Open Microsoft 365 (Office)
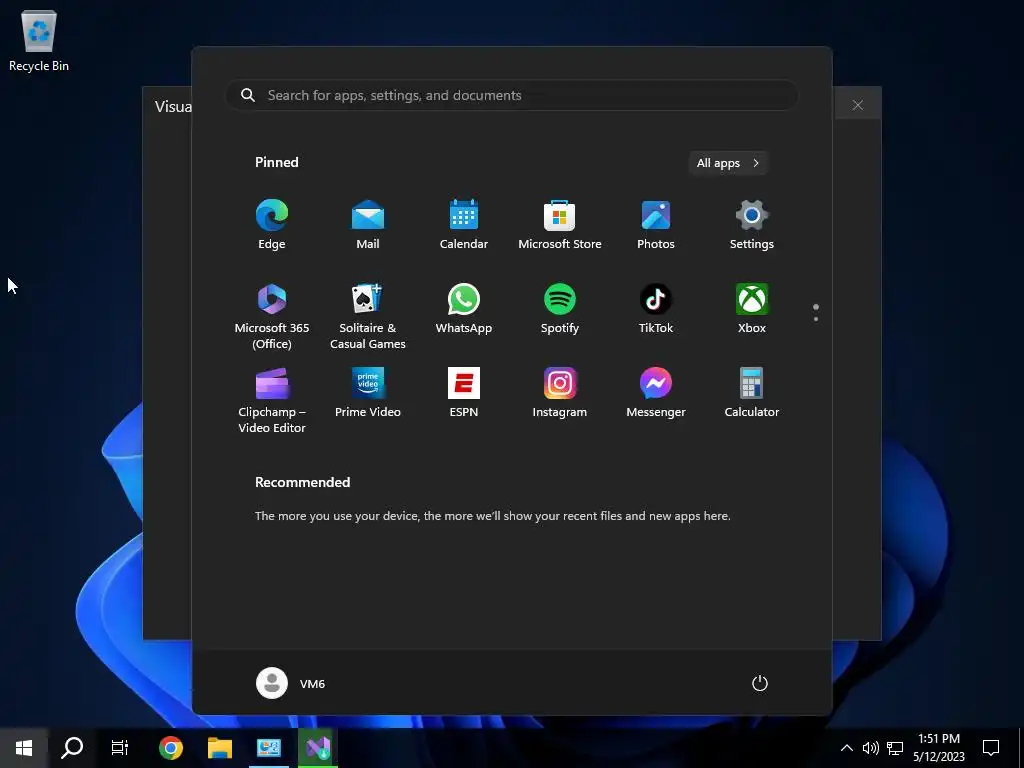 pyautogui.click(x=272, y=316)
